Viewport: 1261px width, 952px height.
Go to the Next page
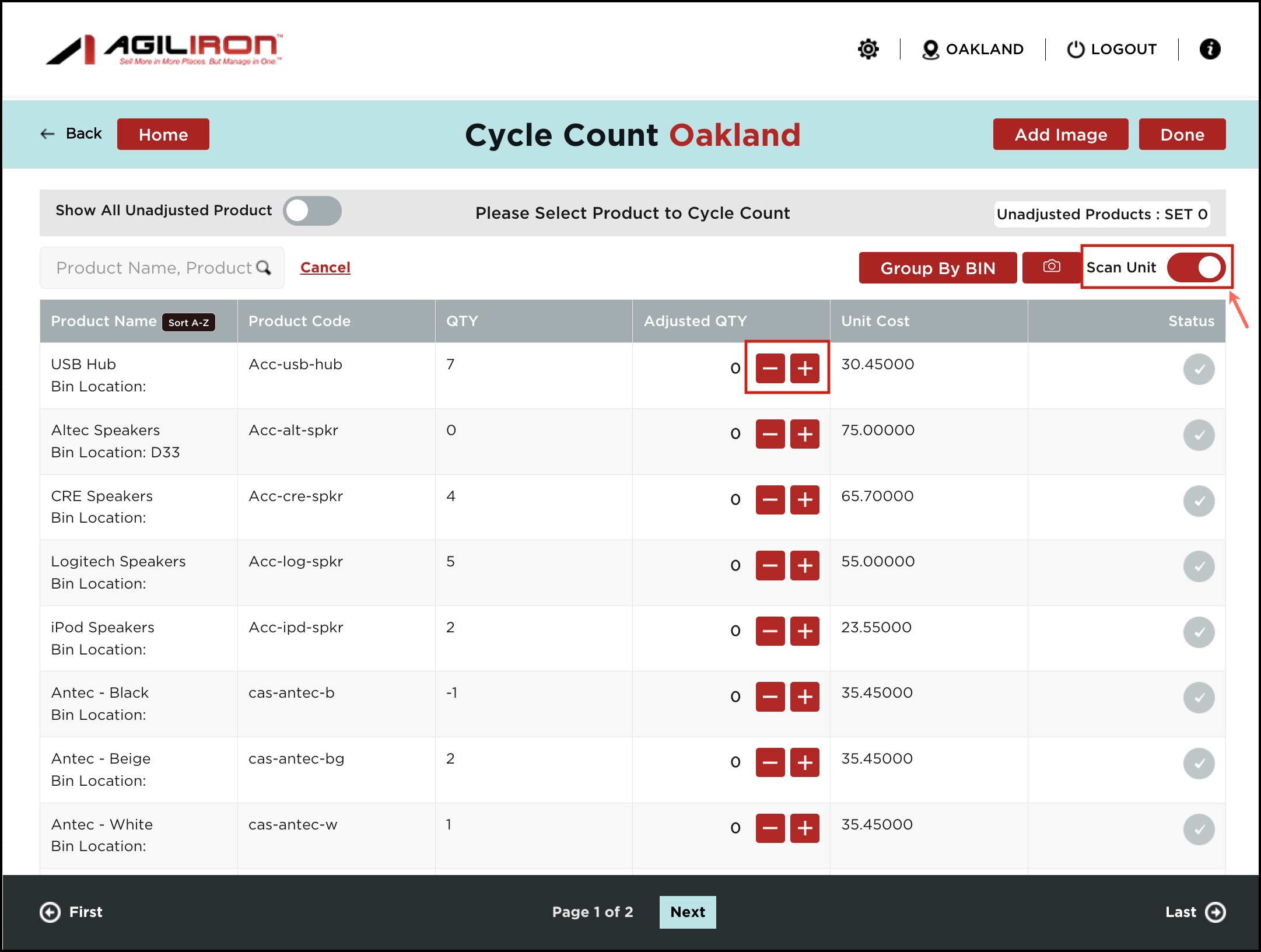tap(687, 912)
